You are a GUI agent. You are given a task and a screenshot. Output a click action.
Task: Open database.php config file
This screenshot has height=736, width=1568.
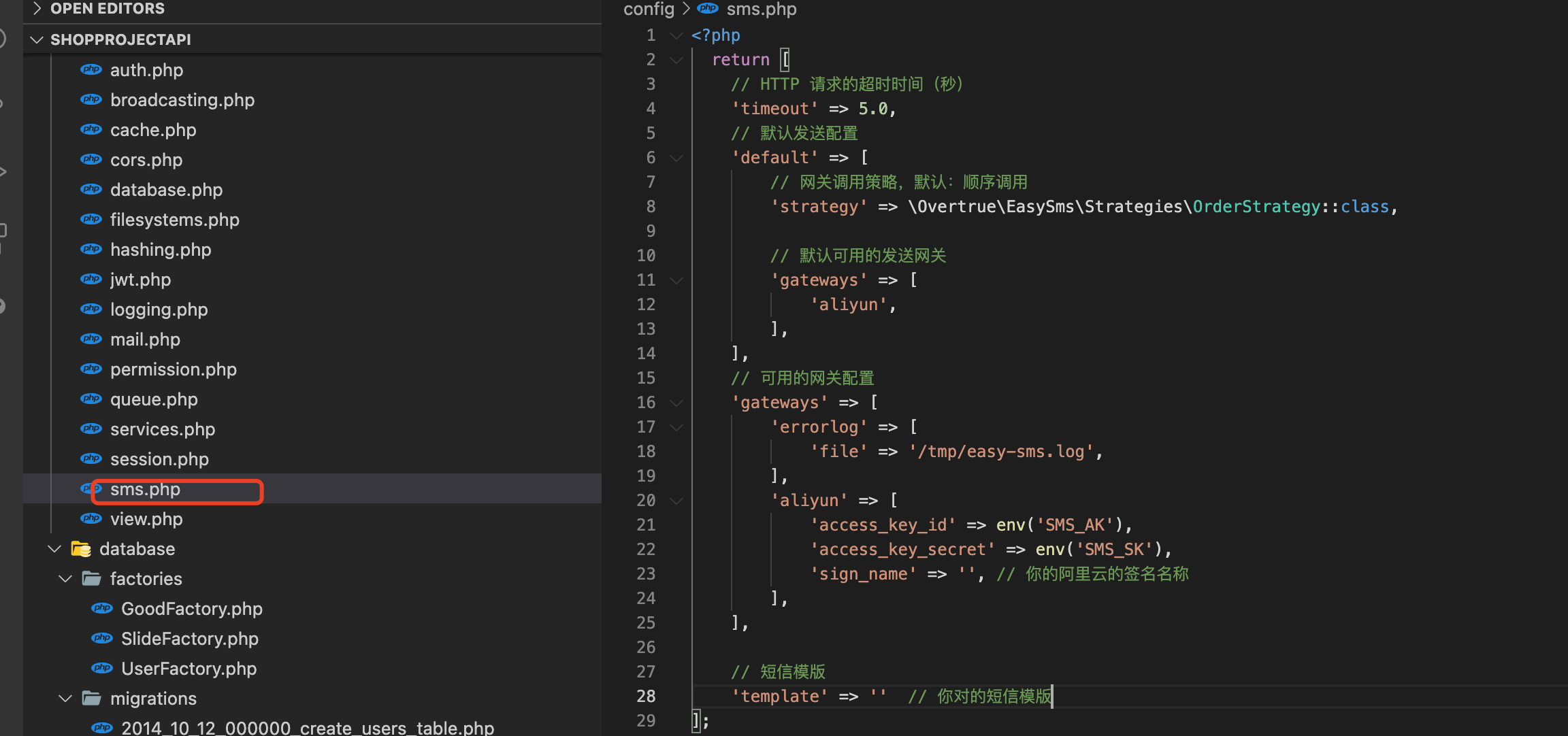pos(166,190)
